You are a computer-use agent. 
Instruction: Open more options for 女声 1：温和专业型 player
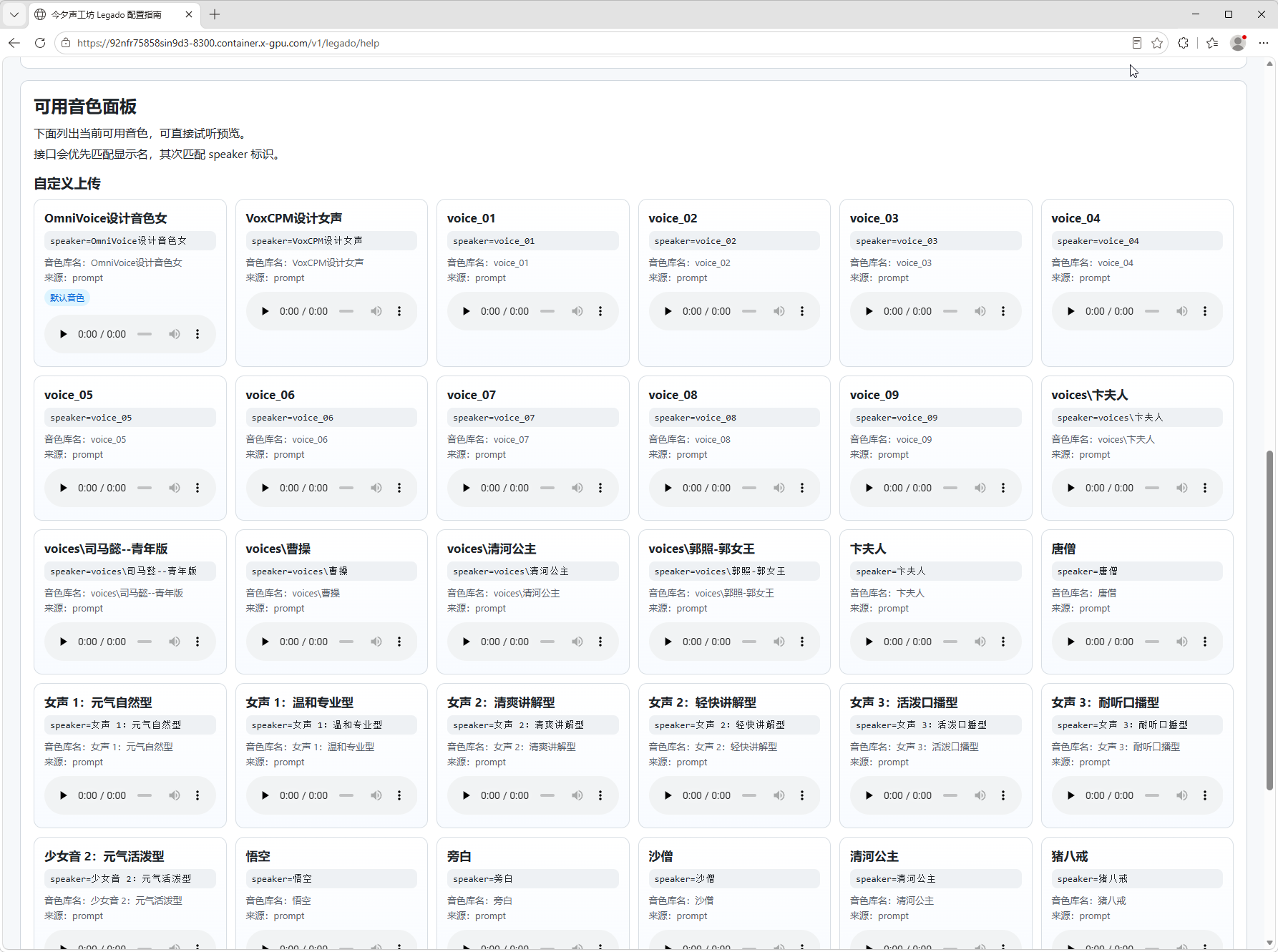tap(399, 795)
